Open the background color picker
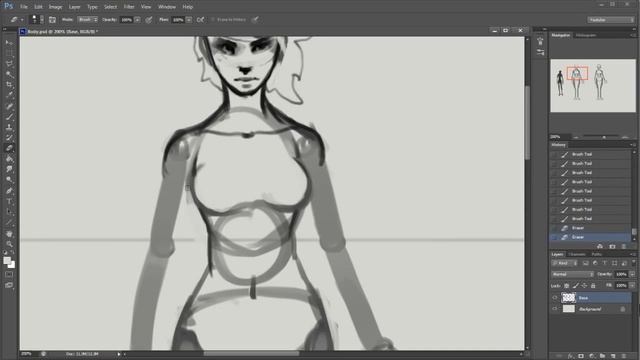 [12, 265]
